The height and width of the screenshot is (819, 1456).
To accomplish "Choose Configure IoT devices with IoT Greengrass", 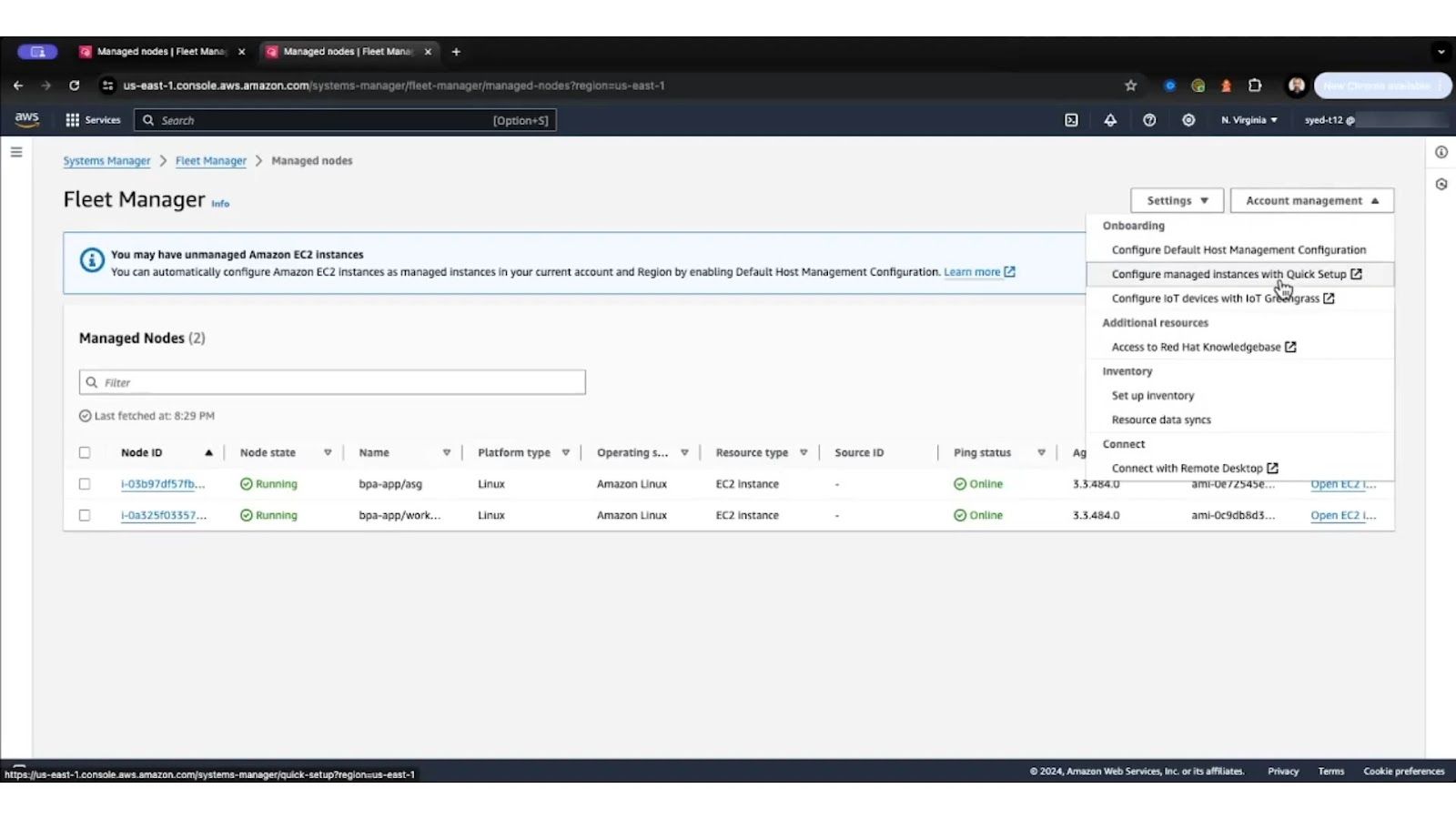I will (1239, 298).
